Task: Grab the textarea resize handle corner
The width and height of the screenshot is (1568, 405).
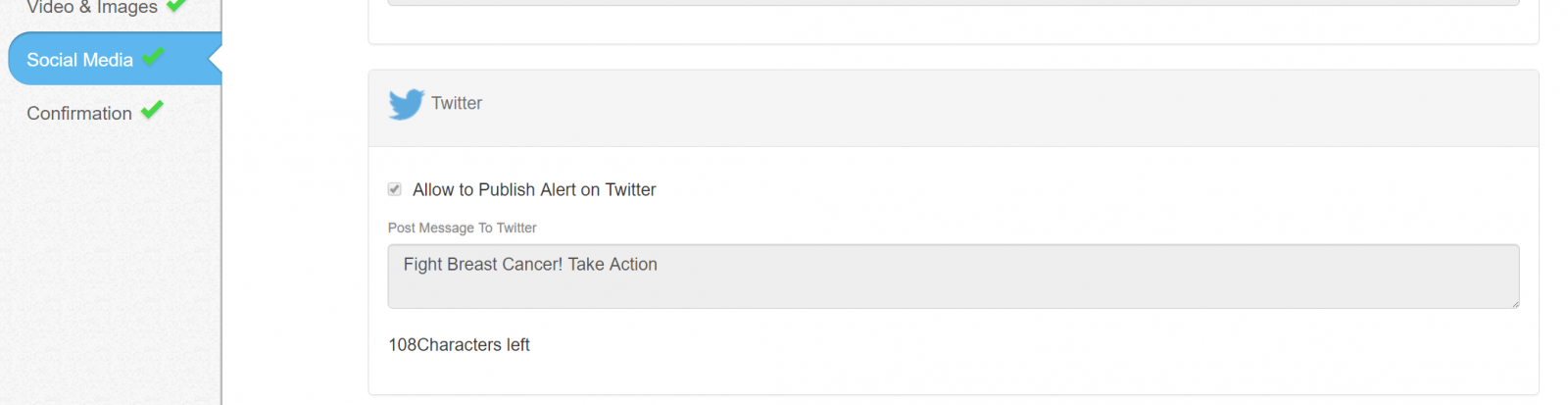Action: tap(1514, 303)
